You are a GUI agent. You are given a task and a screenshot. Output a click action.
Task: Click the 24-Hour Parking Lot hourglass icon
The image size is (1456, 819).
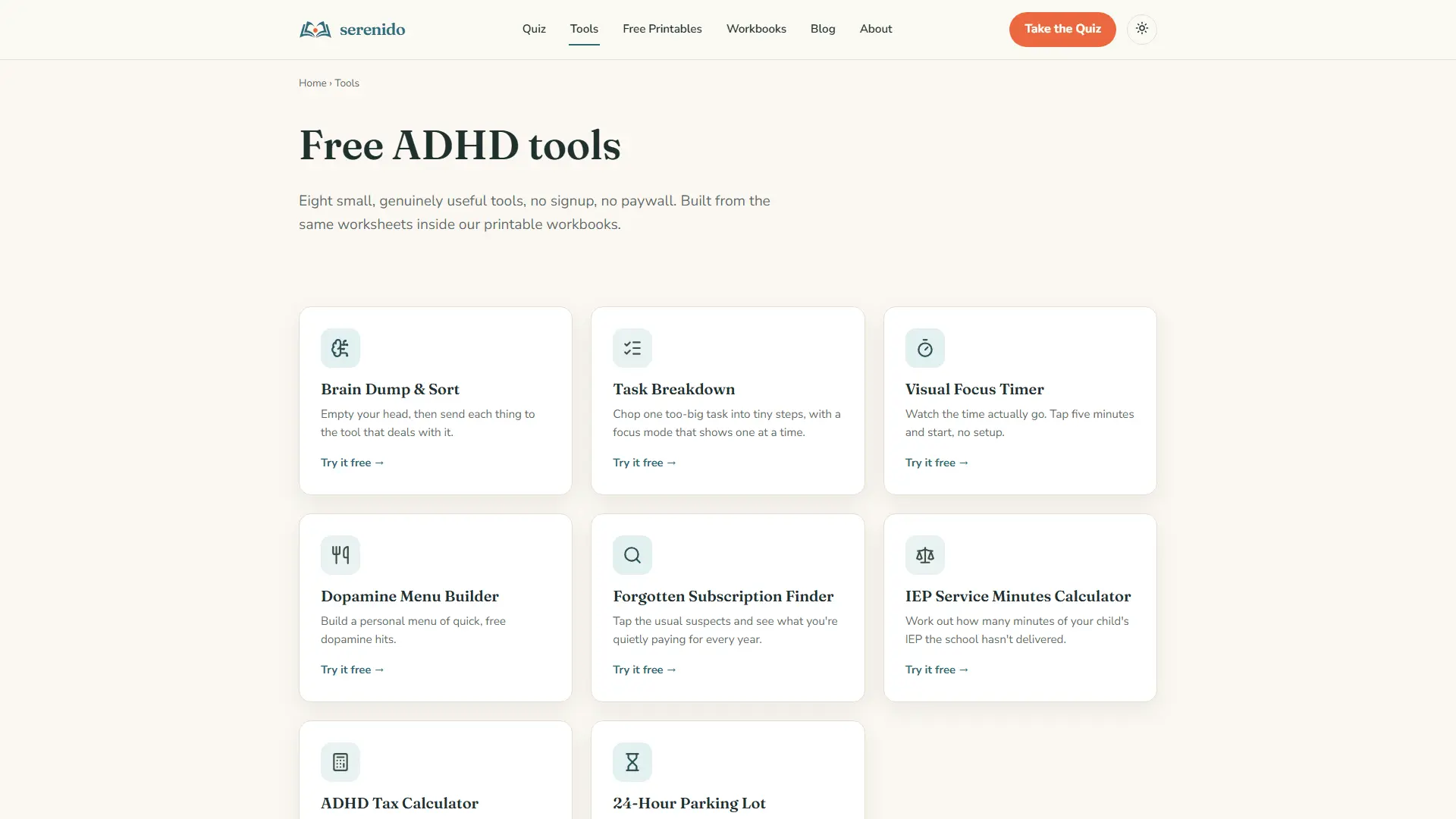[x=632, y=762]
